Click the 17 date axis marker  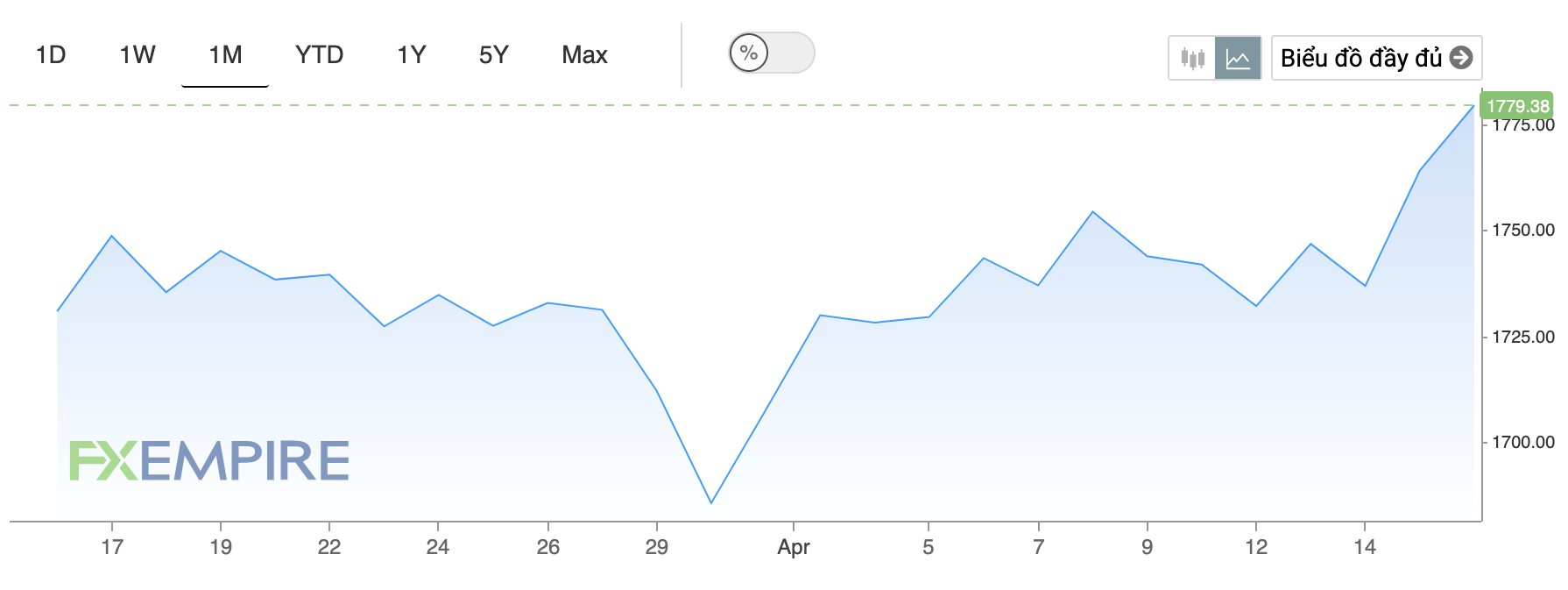[112, 547]
